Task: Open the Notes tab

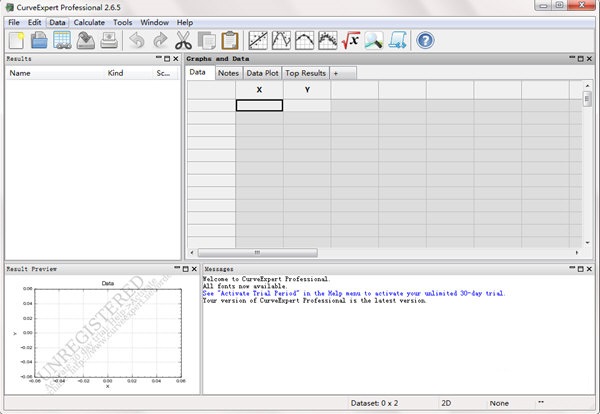Action: (228, 73)
